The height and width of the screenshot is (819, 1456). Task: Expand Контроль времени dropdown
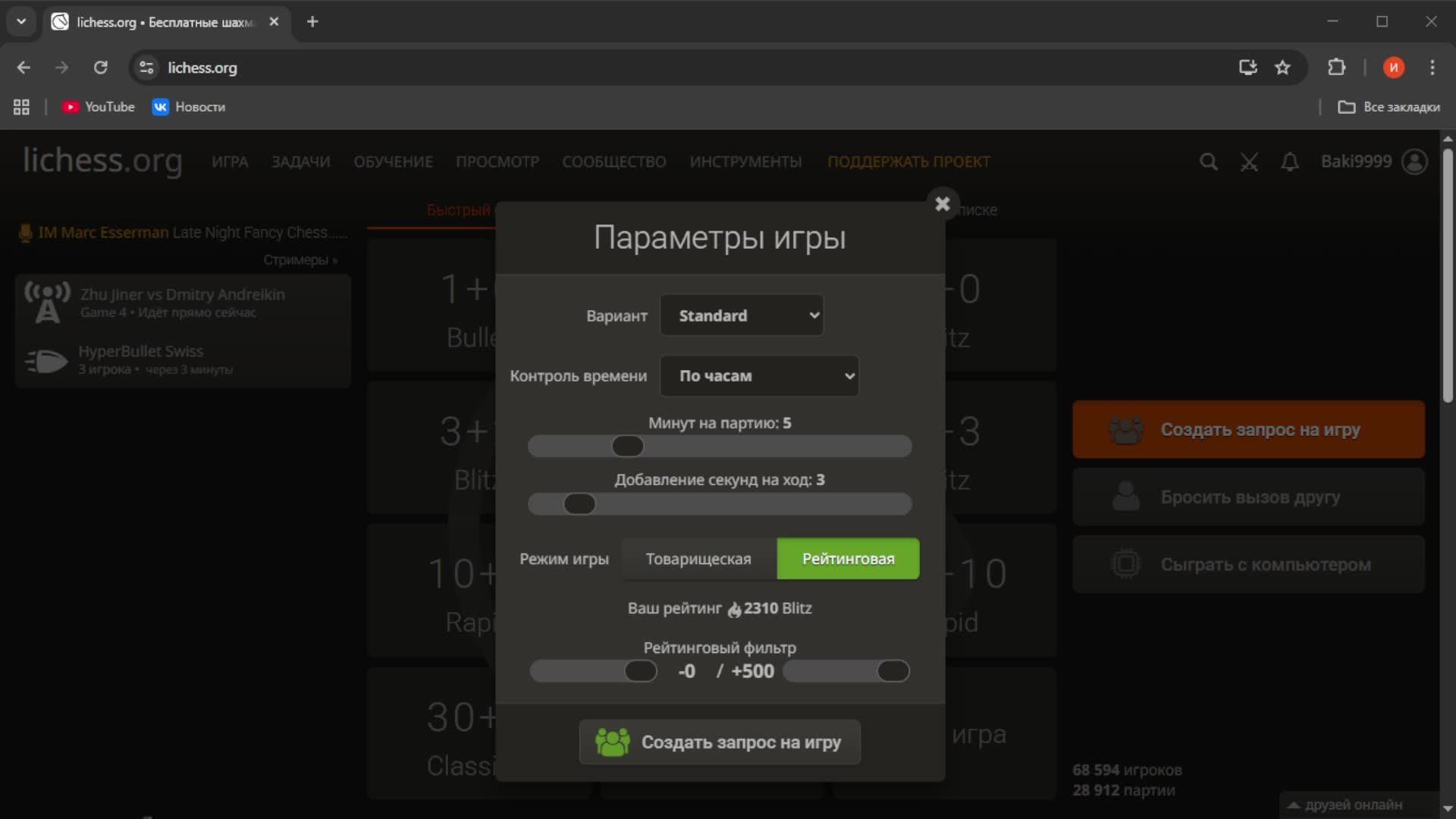[x=758, y=376]
